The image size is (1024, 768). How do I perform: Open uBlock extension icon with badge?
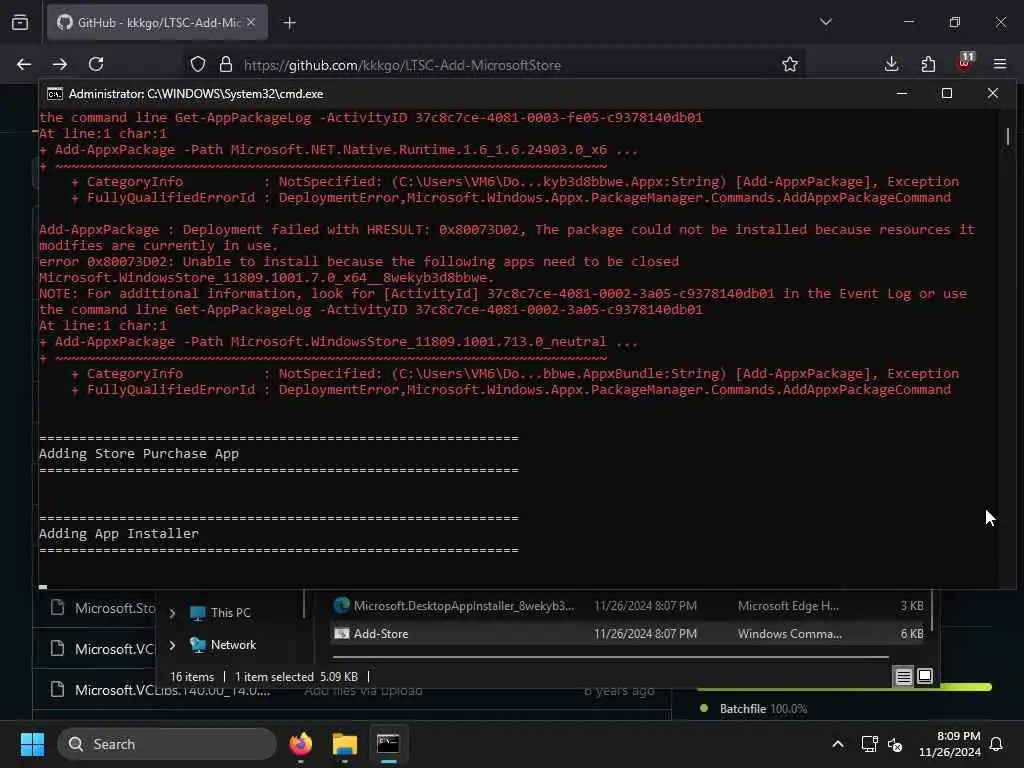(965, 62)
